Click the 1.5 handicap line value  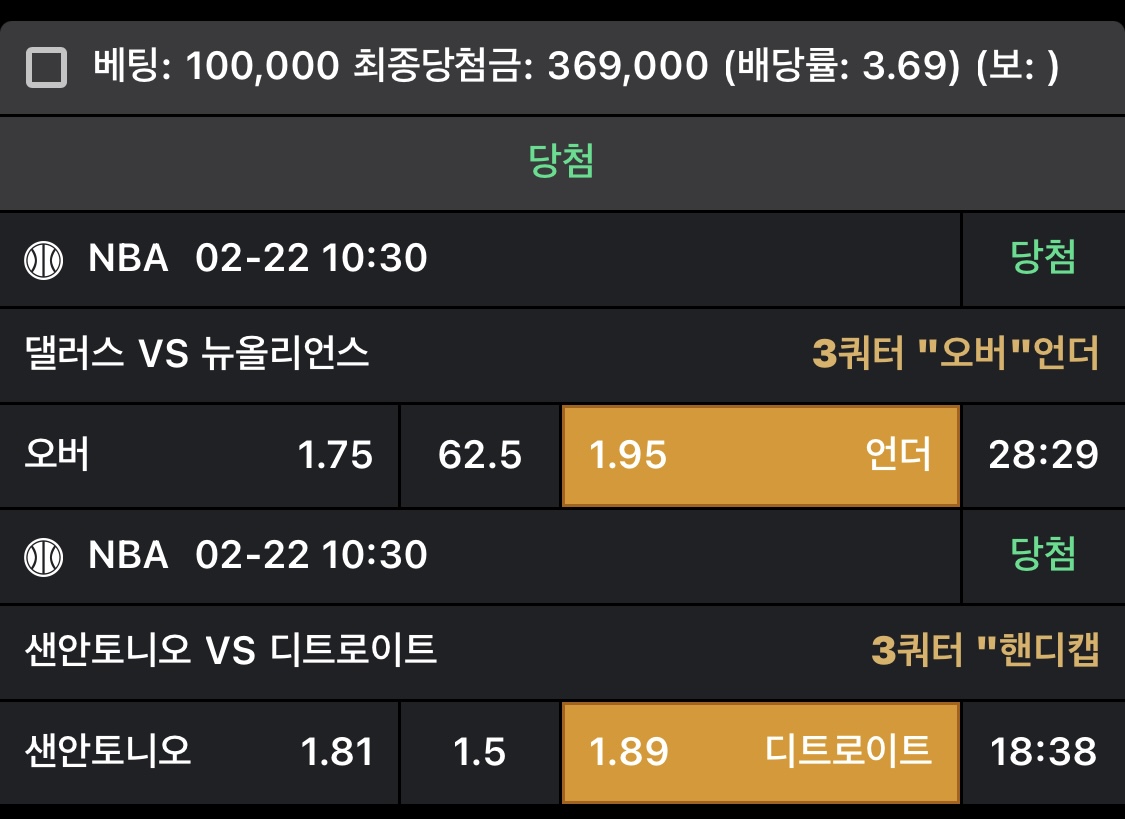(x=480, y=751)
